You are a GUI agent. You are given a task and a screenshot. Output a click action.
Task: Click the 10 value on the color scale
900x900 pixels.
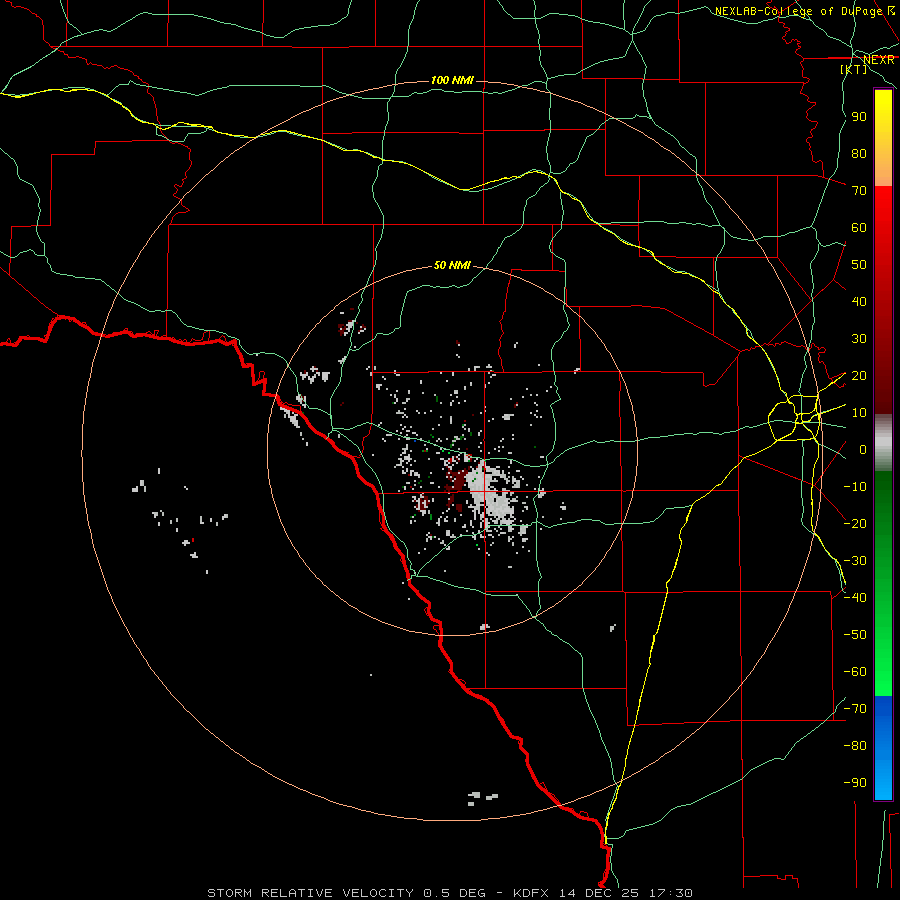[859, 413]
